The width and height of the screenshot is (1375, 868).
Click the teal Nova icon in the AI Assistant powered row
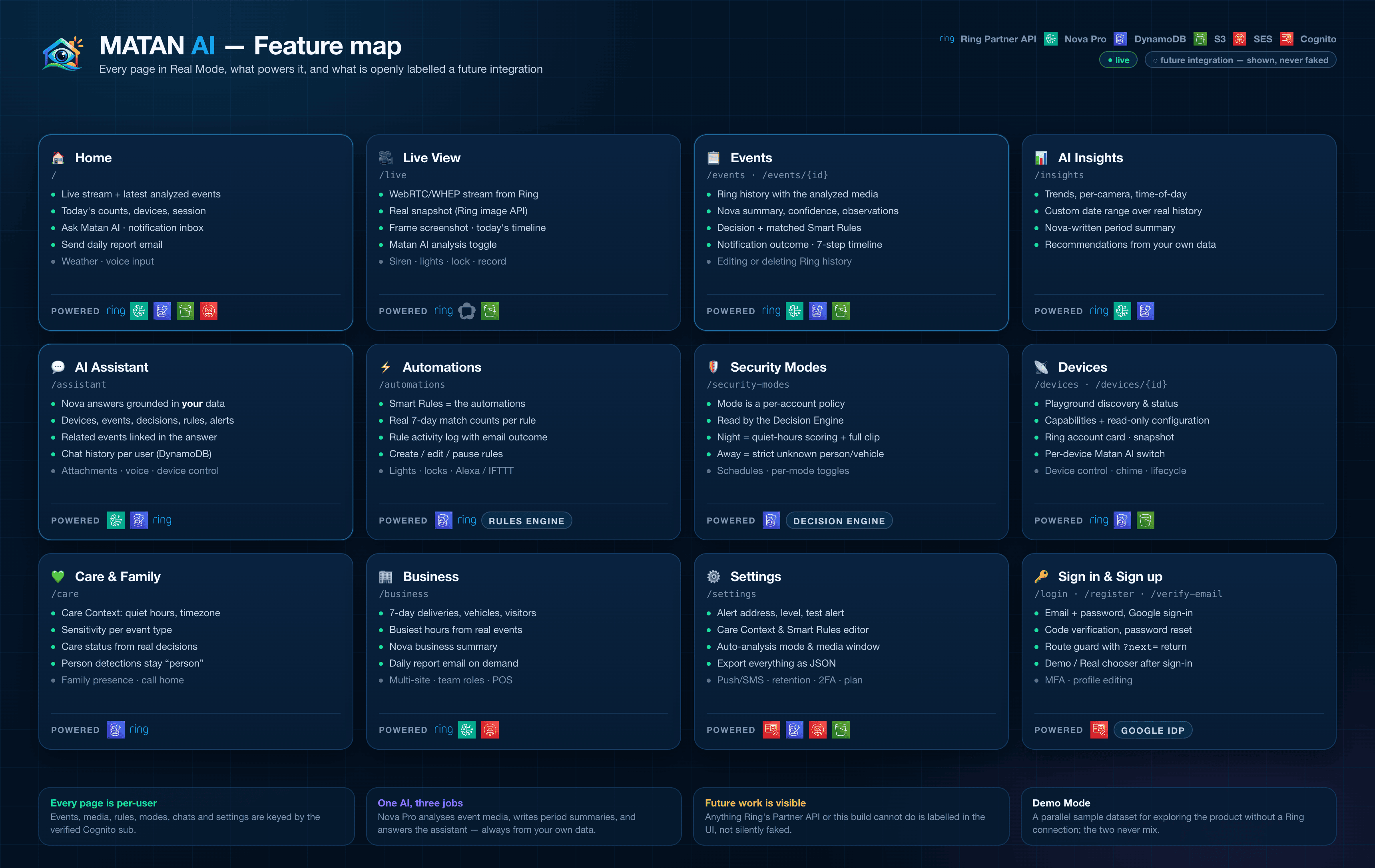point(116,520)
